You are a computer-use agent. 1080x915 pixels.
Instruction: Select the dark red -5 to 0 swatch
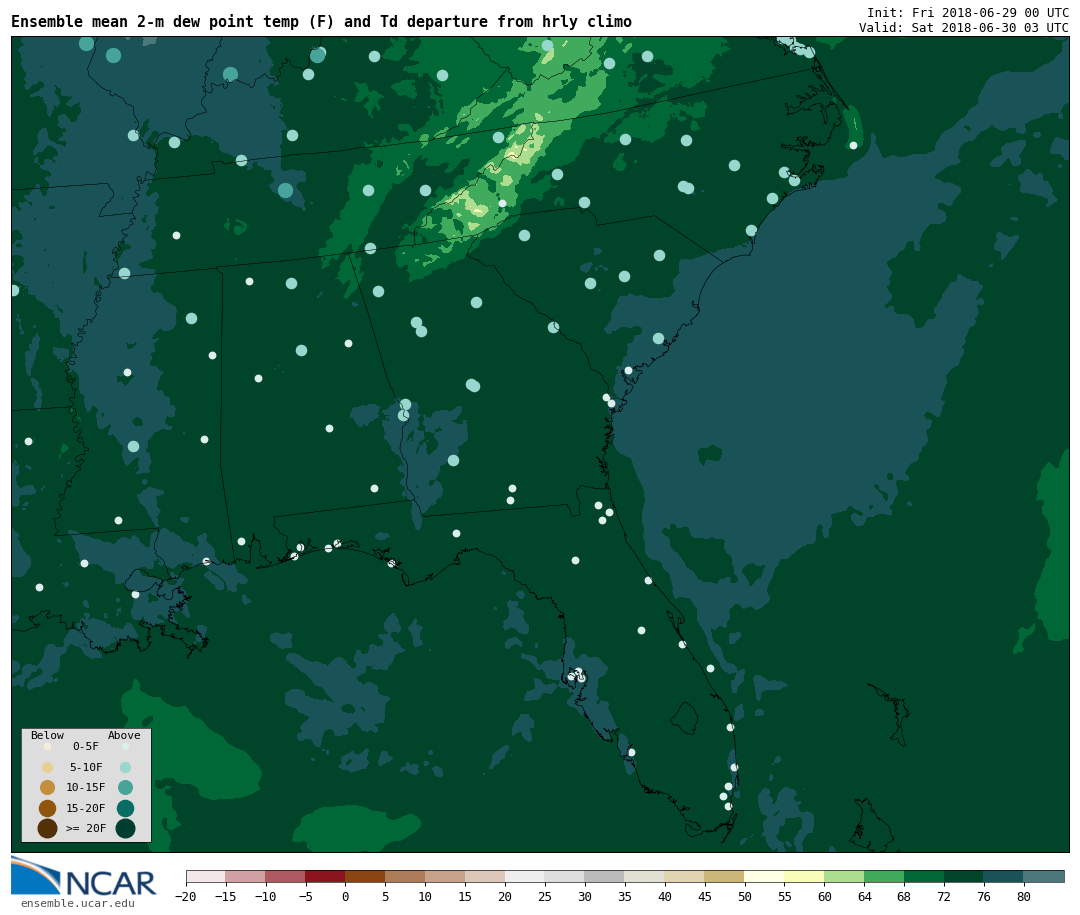(325, 876)
